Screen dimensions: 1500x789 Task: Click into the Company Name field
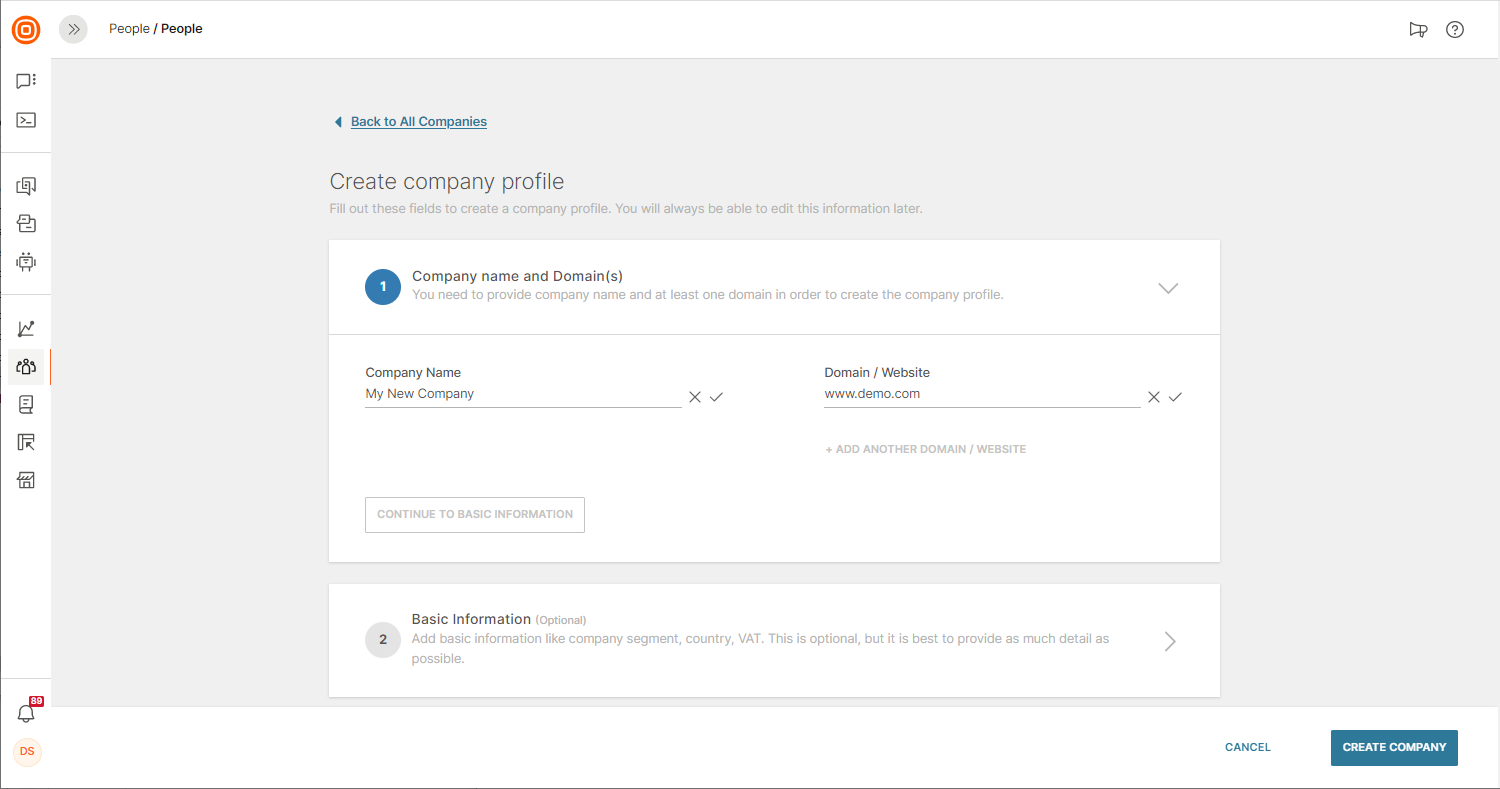point(522,394)
